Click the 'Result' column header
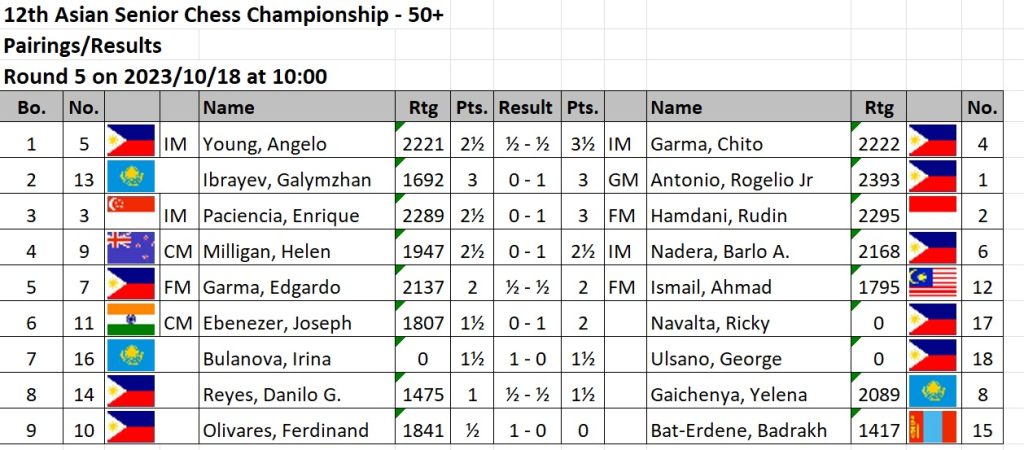1024x450 pixels. pos(525,107)
